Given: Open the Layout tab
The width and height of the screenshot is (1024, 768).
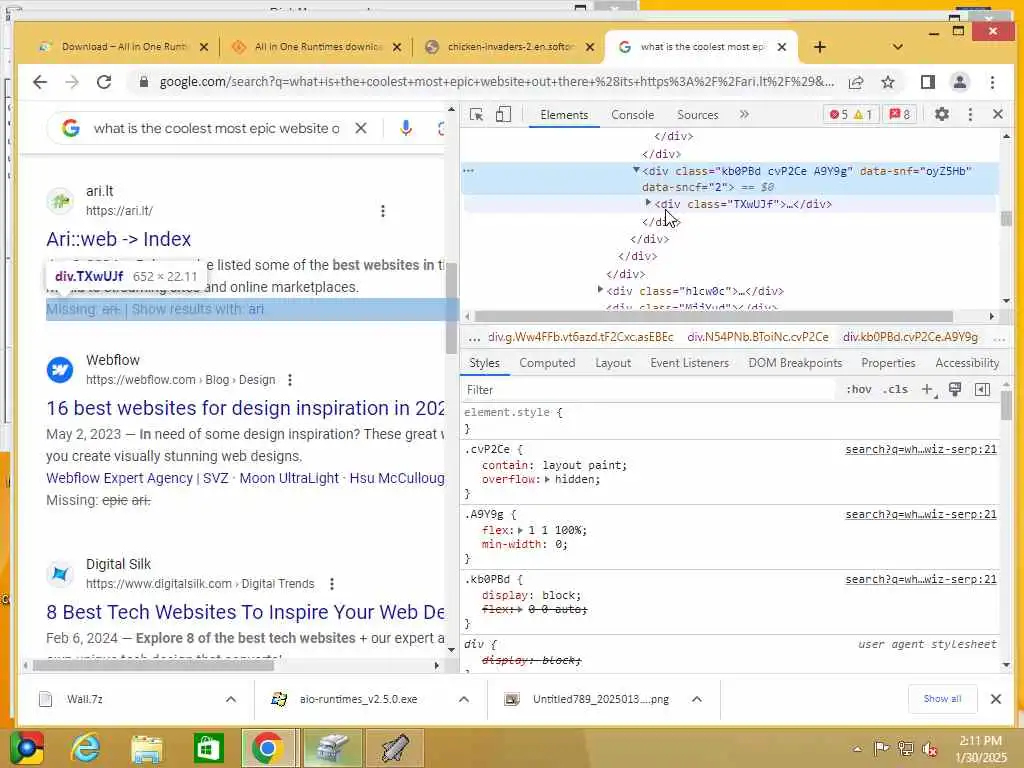Looking at the screenshot, I should (x=613, y=362).
